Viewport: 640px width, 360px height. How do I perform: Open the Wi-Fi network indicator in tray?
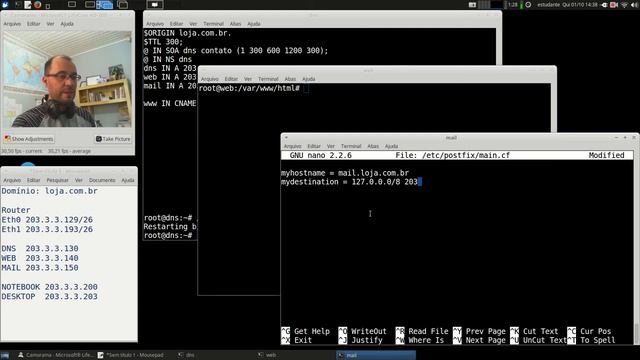[624, 5]
